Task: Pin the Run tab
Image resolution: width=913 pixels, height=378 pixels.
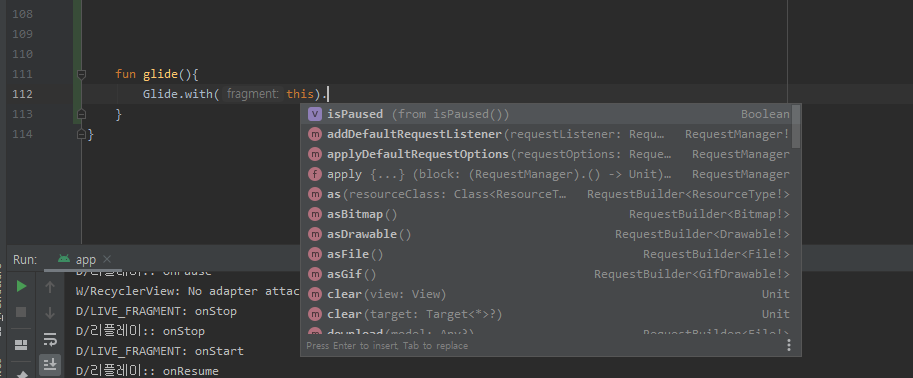Action: pyautogui.click(x=22, y=375)
